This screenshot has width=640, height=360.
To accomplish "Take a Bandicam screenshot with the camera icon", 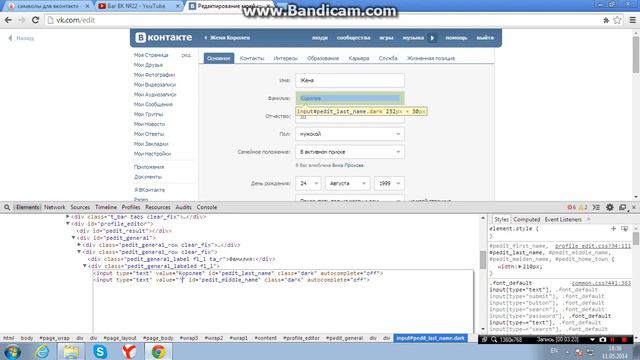I will pyautogui.click(x=602, y=340).
